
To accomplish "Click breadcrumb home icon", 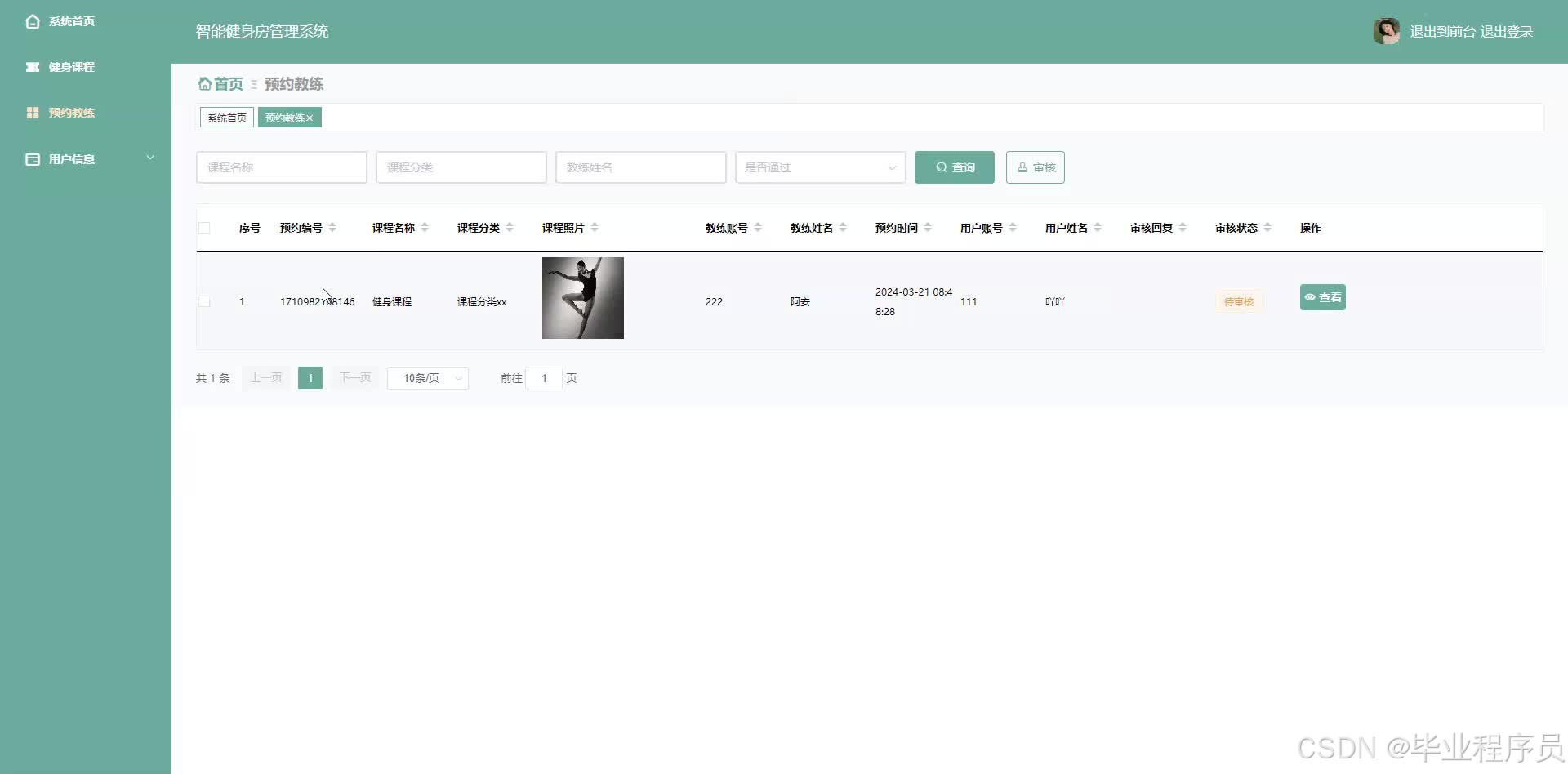I will click(x=205, y=83).
